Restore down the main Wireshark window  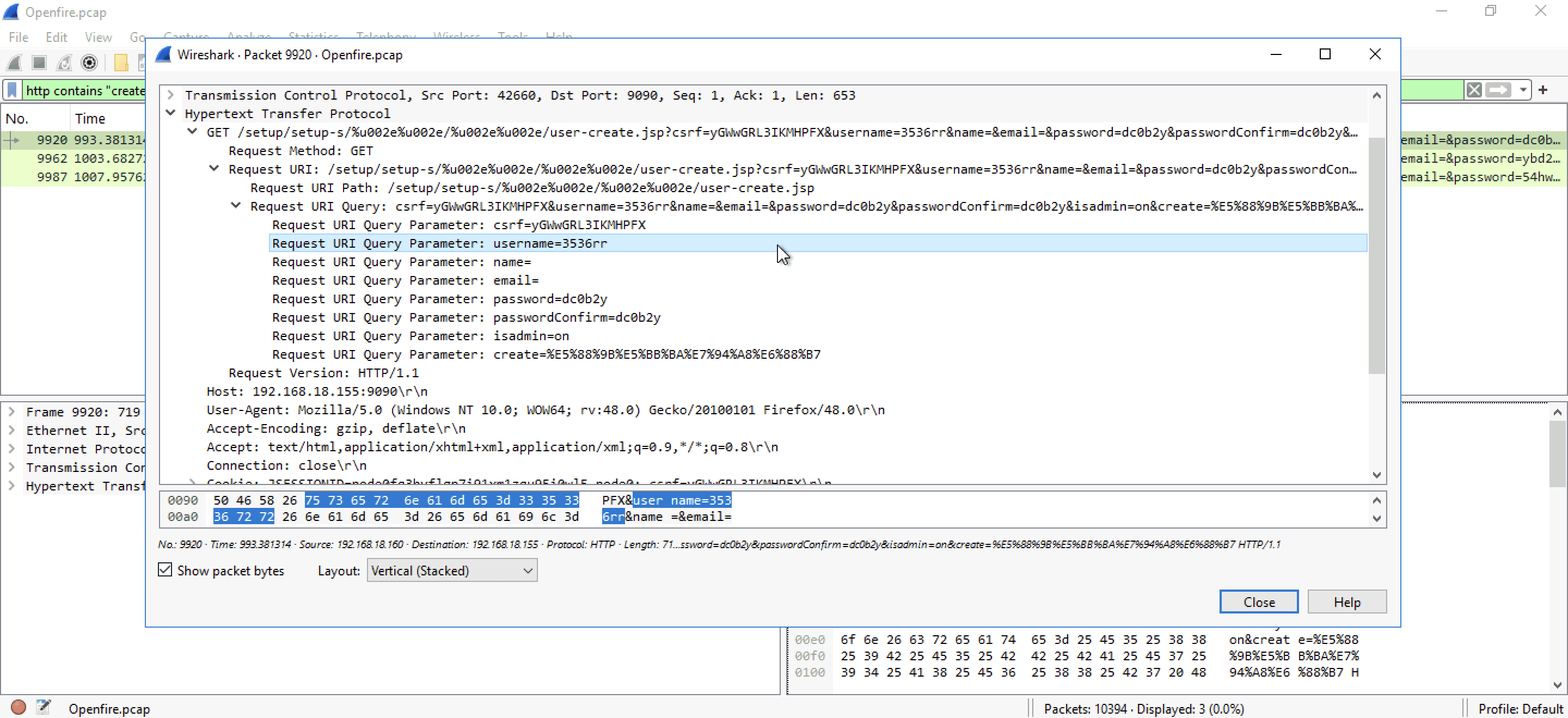point(1490,11)
